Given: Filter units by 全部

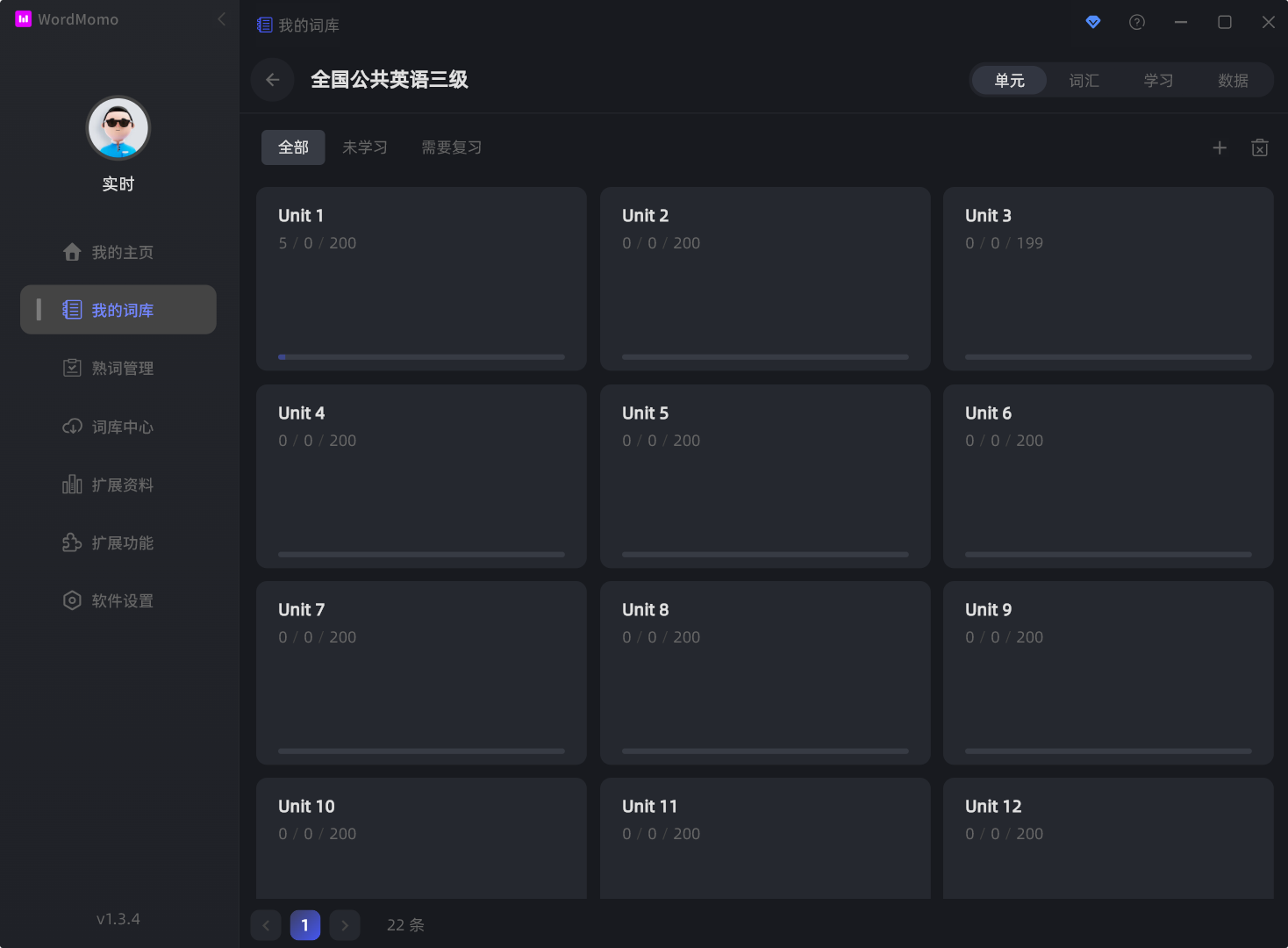Looking at the screenshot, I should (x=293, y=147).
